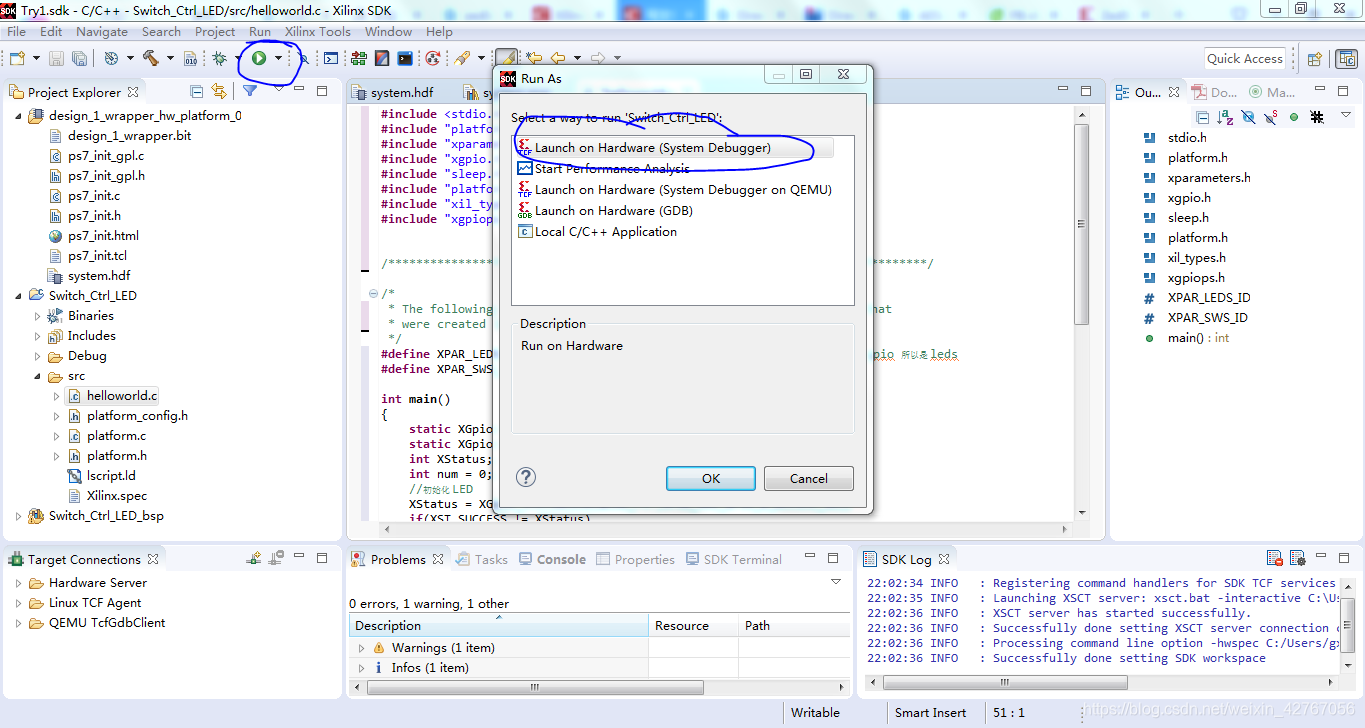Click the Run As dialog help icon

tap(525, 477)
